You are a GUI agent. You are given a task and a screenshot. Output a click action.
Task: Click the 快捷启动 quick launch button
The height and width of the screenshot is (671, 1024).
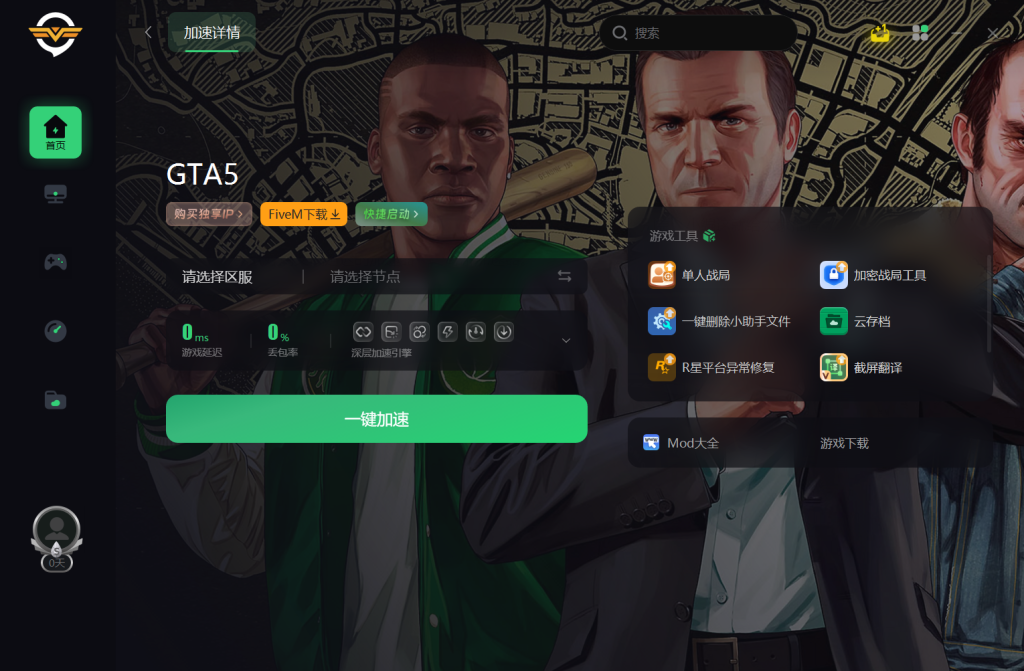pos(391,214)
